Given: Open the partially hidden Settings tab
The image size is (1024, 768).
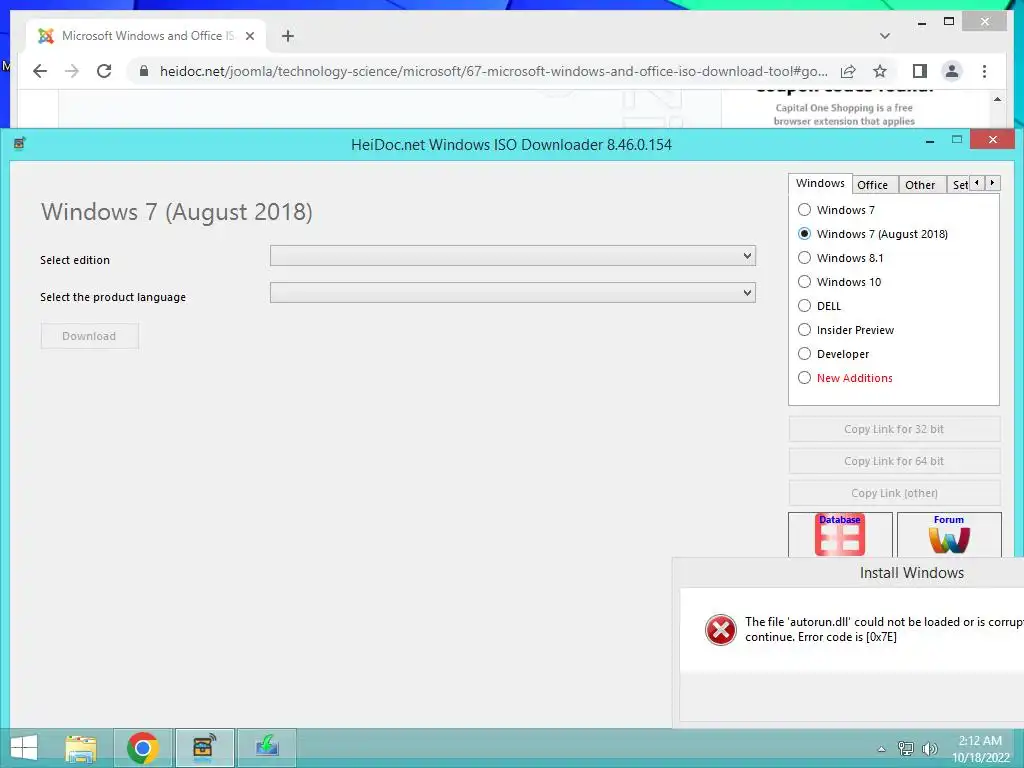Looking at the screenshot, I should [x=959, y=185].
